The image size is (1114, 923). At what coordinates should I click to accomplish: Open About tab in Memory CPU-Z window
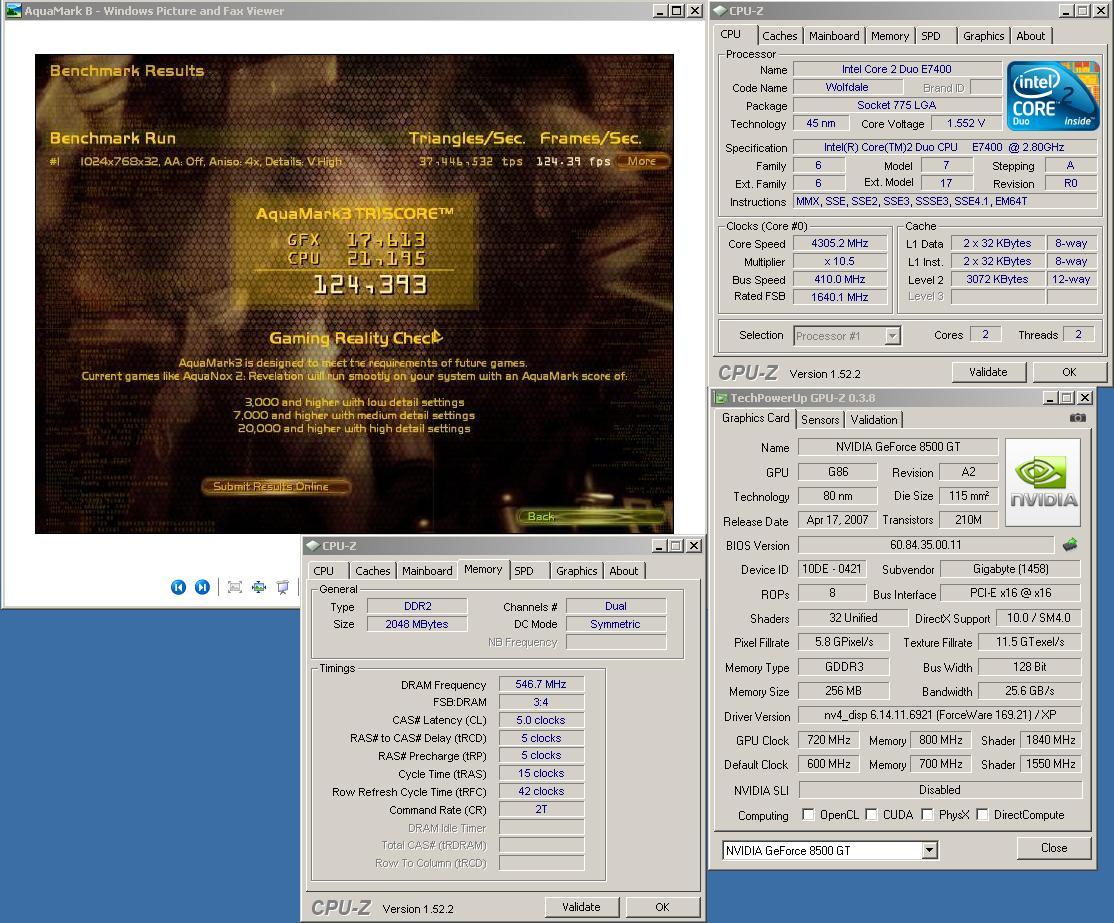point(623,571)
